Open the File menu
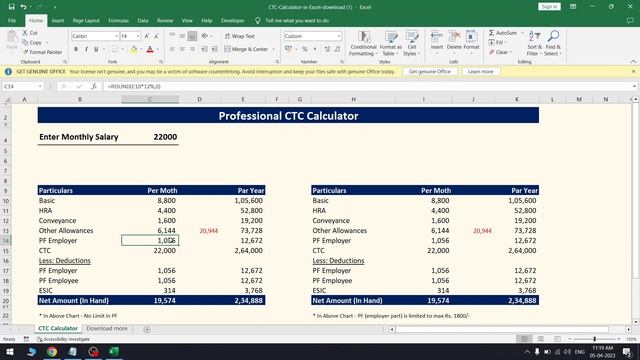The height and width of the screenshot is (360, 640). 12,20
